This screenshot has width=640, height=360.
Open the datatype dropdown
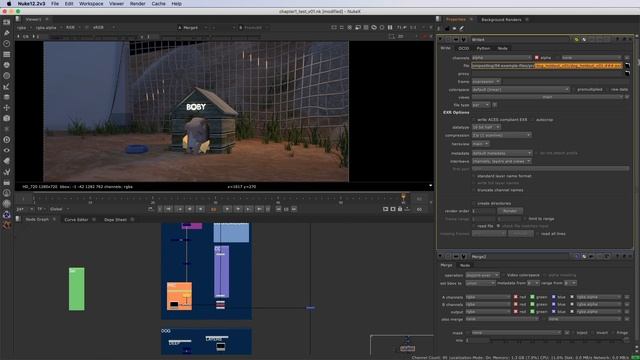click(x=486, y=127)
